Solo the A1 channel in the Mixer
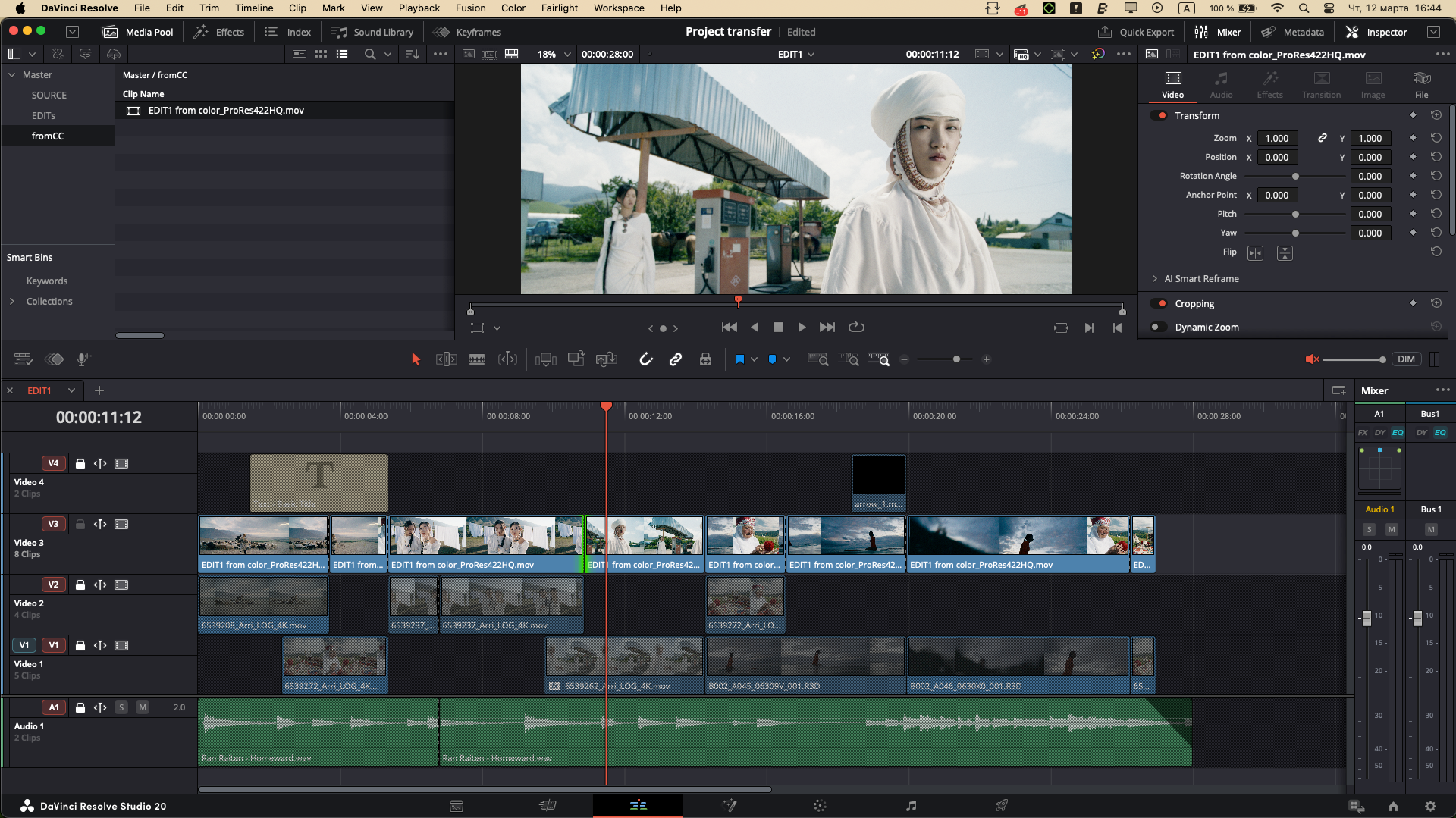1456x818 pixels. coord(1370,529)
